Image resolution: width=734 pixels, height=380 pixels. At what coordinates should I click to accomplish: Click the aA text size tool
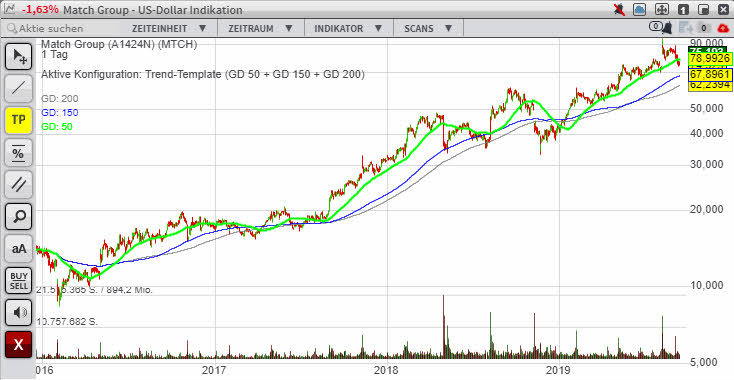point(19,248)
